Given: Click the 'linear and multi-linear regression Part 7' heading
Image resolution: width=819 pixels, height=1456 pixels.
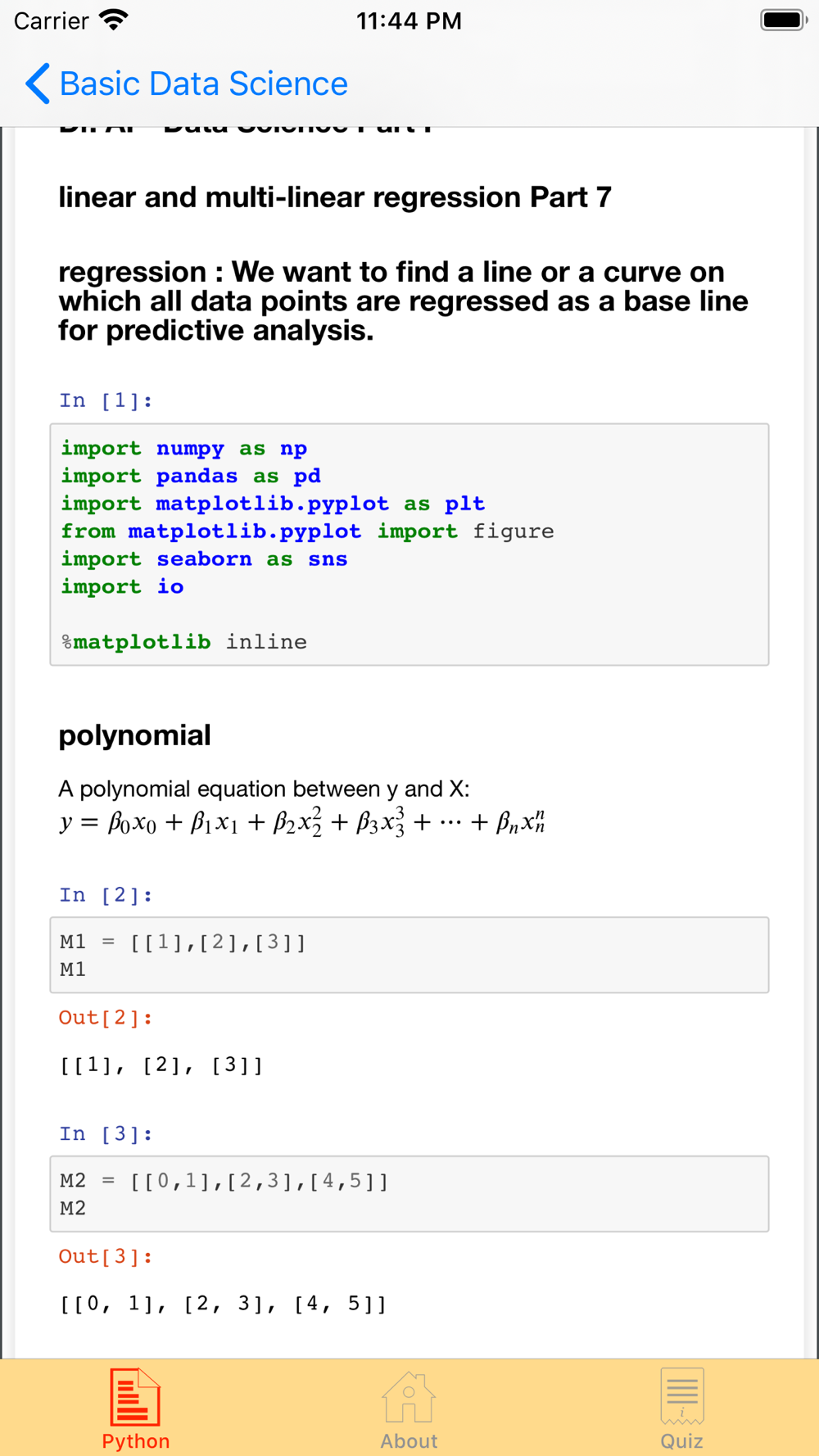Looking at the screenshot, I should 335,197.
